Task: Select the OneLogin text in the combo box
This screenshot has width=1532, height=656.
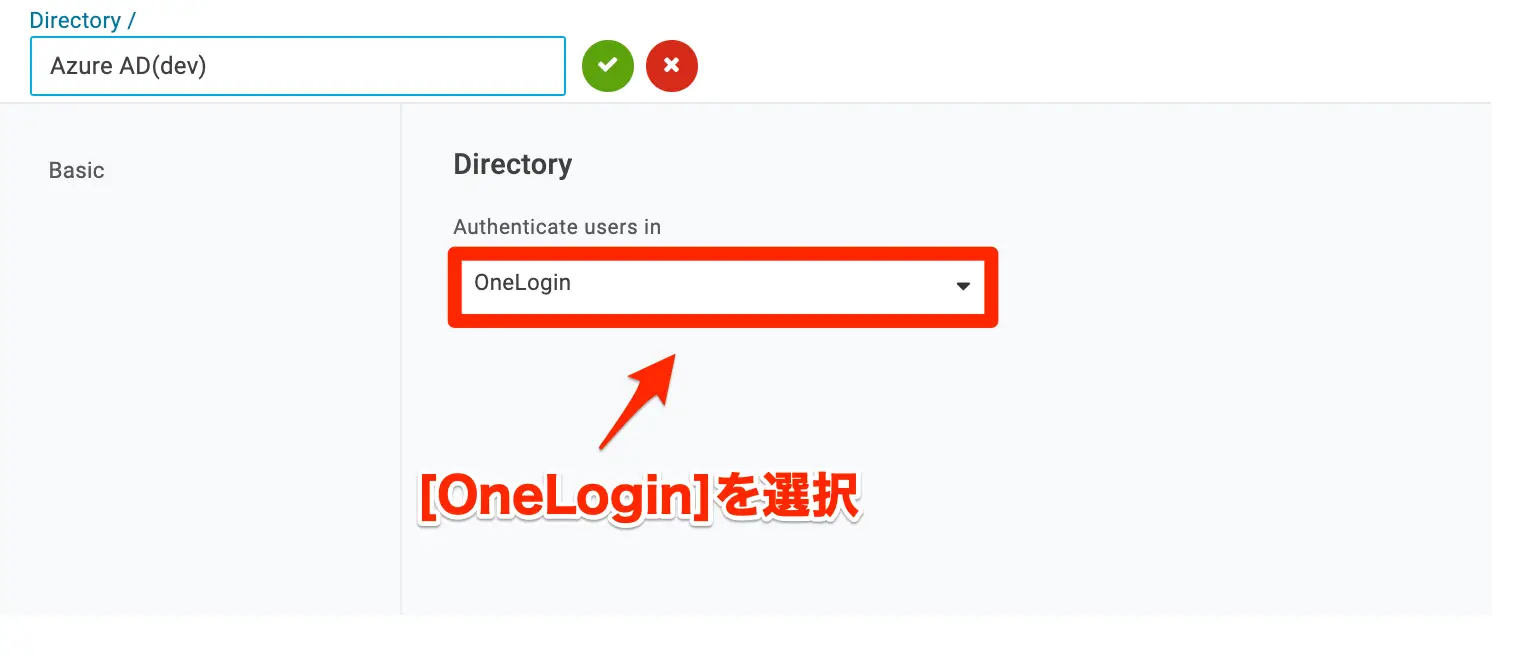Action: click(522, 283)
